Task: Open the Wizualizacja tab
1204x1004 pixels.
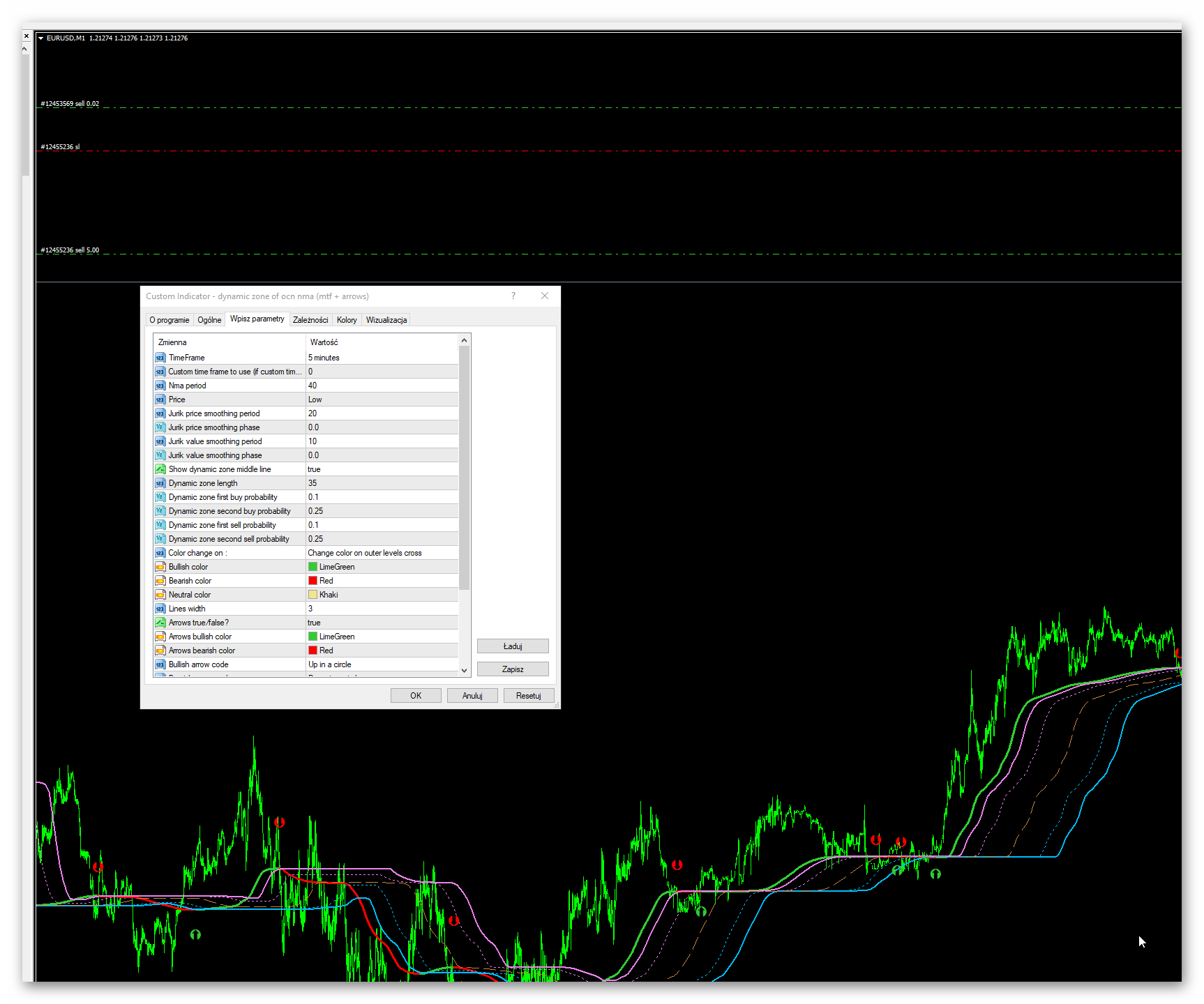Action: coord(386,320)
